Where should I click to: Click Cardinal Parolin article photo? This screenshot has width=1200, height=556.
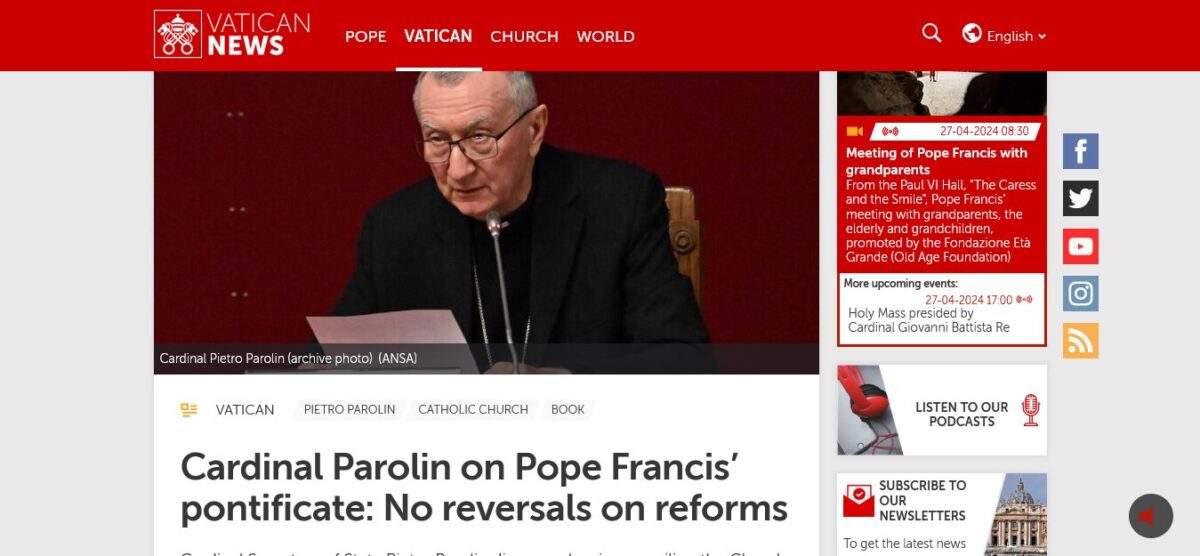pos(486,222)
